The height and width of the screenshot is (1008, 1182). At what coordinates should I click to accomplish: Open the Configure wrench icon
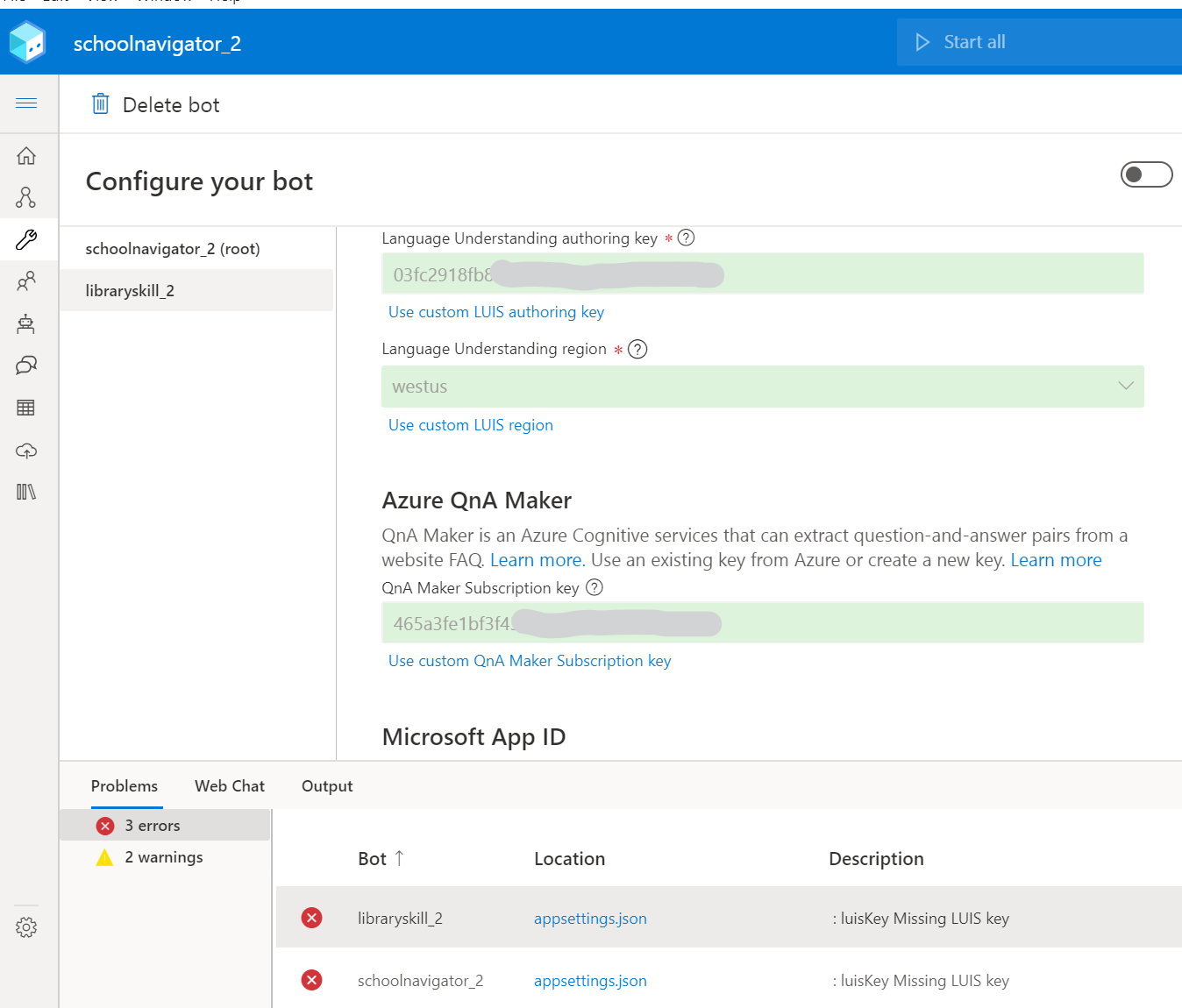(26, 239)
